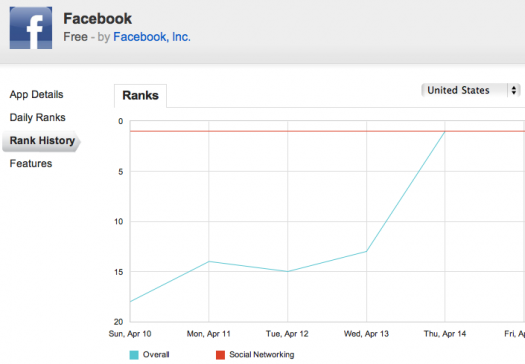The image size is (525, 364).
Task: Click the Tue, Apr 12 data point
Action: (287, 272)
